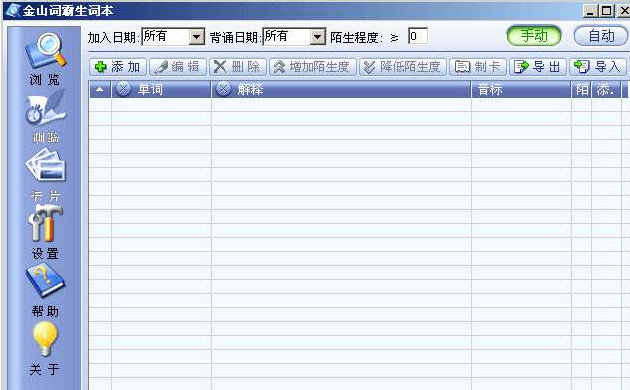Open the 卡片 cards icon
630x390 pixels.
click(x=45, y=165)
